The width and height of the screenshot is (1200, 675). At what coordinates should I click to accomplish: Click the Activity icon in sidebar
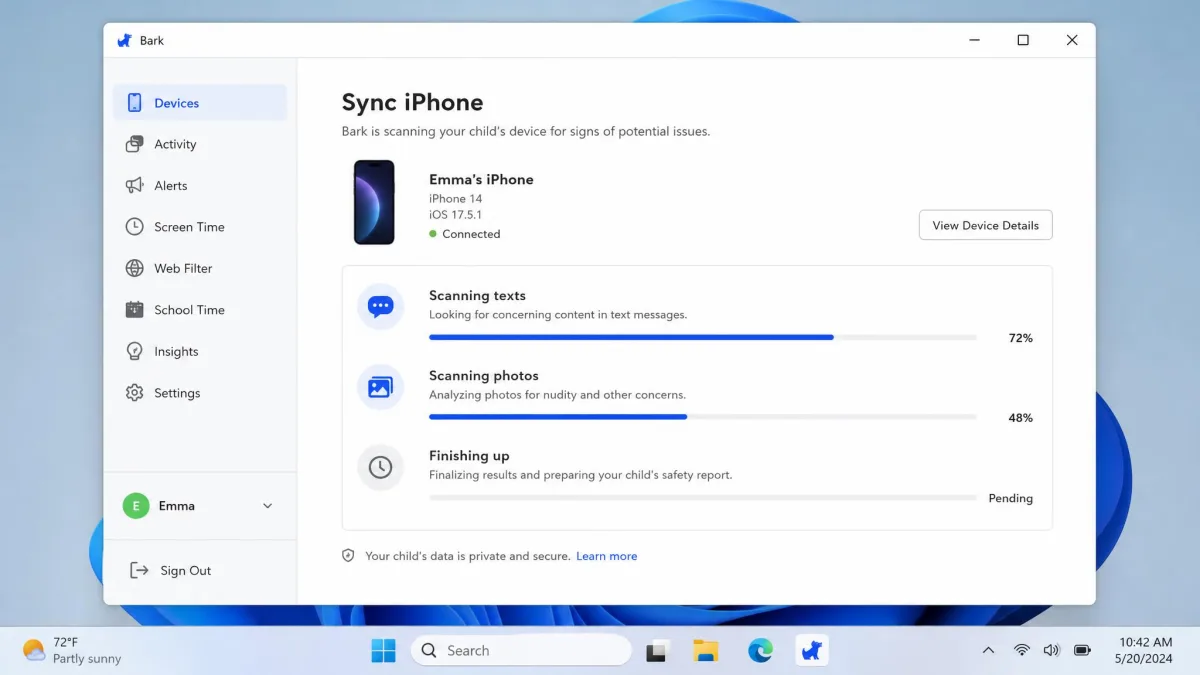click(134, 144)
